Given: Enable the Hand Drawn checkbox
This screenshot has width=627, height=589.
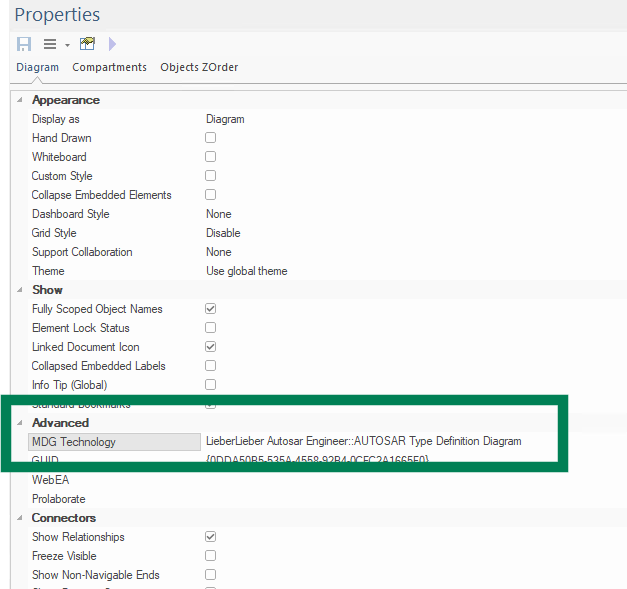Looking at the screenshot, I should coord(210,138).
